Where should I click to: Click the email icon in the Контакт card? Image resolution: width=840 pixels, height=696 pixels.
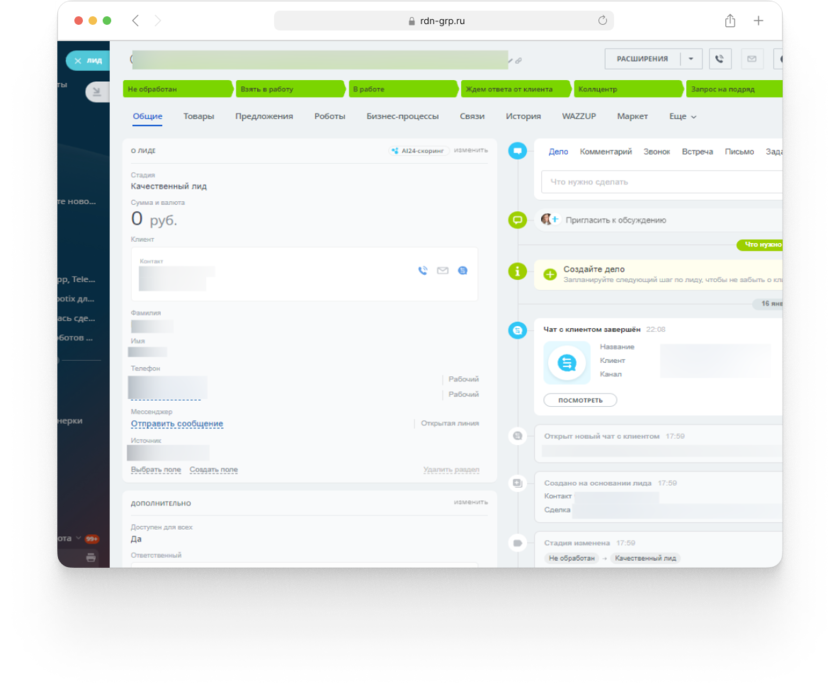click(x=443, y=271)
